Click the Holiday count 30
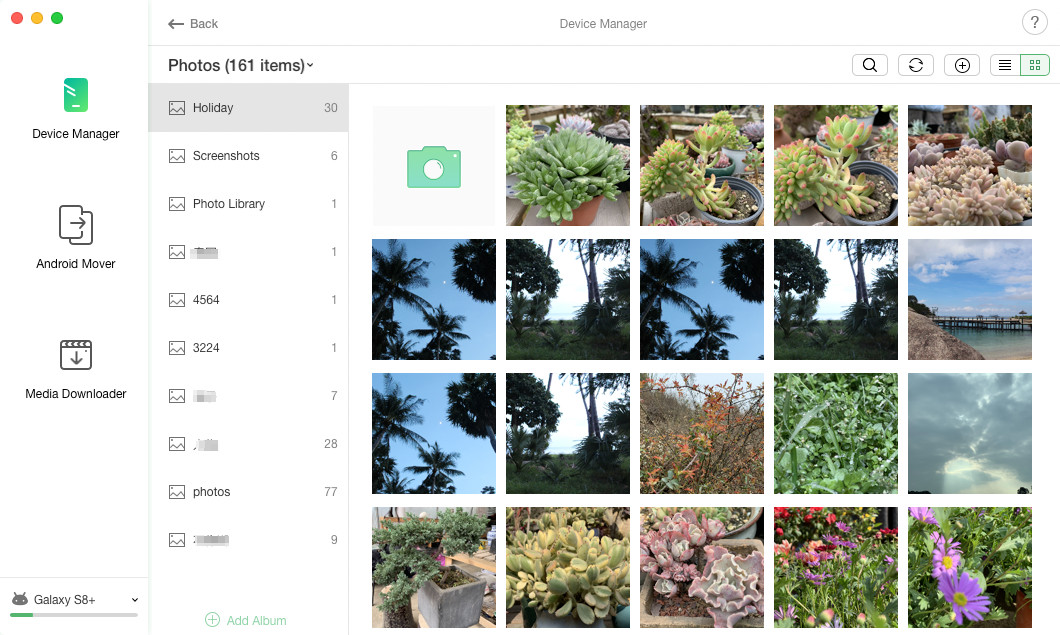Image resolution: width=1060 pixels, height=635 pixels. 331,108
